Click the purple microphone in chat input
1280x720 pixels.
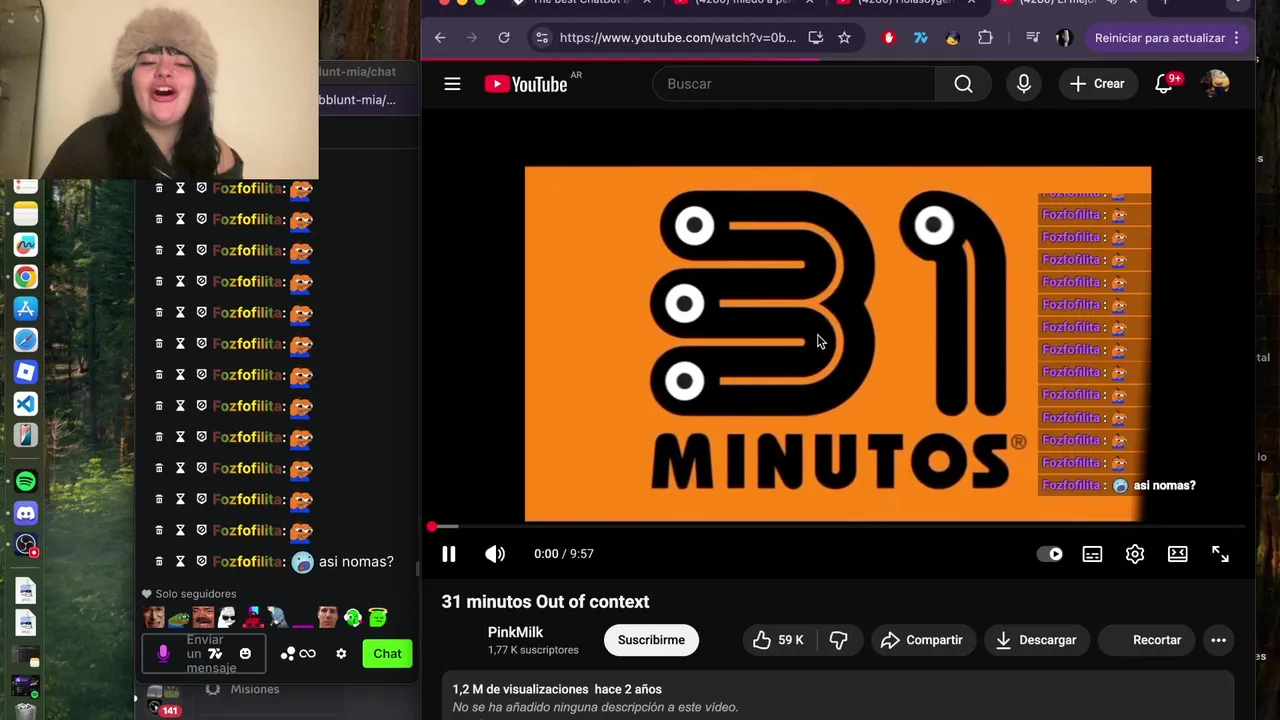pyautogui.click(x=164, y=654)
